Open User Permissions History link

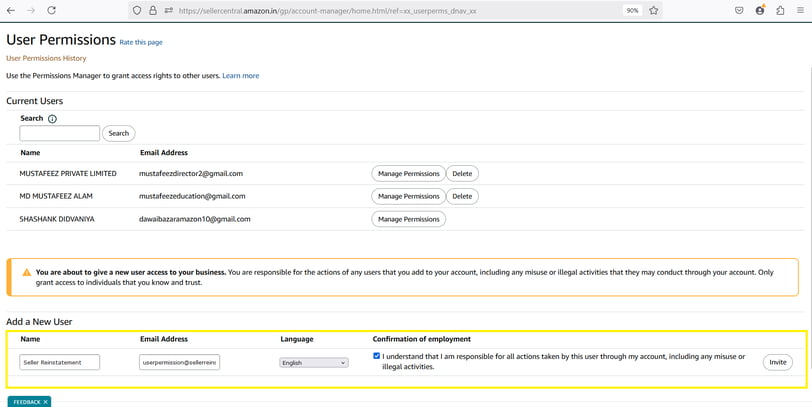46,59
